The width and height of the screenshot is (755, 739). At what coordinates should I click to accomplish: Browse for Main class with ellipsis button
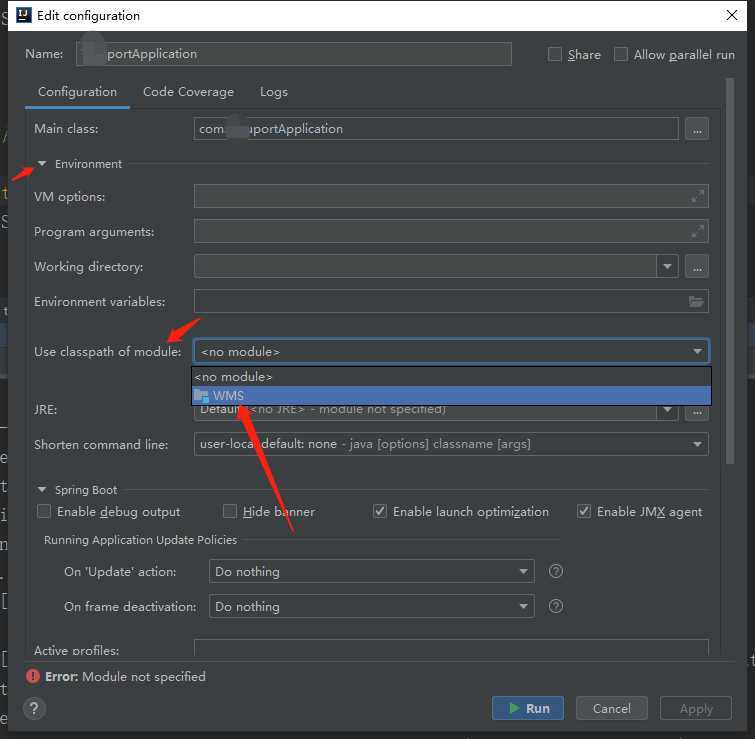coord(697,129)
